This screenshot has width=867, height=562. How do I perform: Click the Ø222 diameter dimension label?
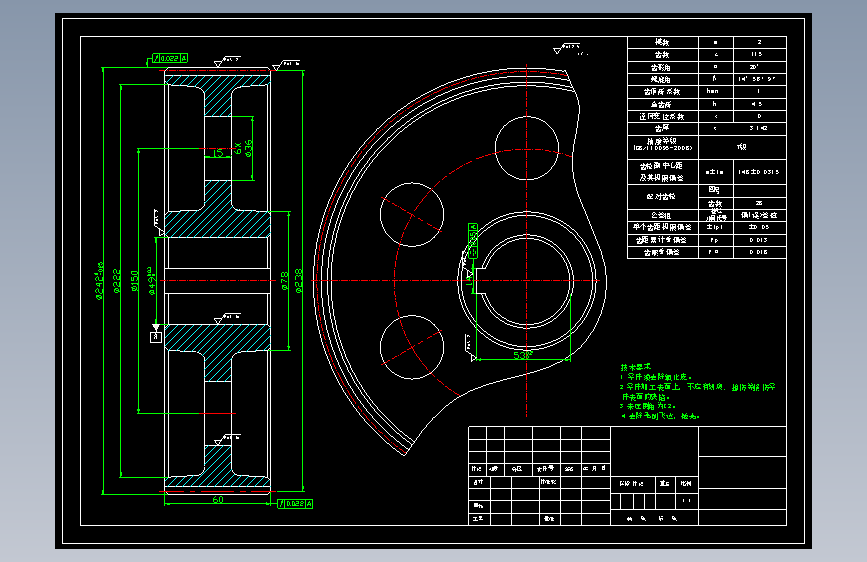point(116,280)
